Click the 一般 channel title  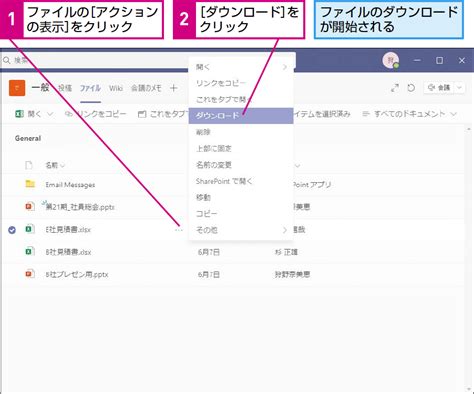pos(40,88)
